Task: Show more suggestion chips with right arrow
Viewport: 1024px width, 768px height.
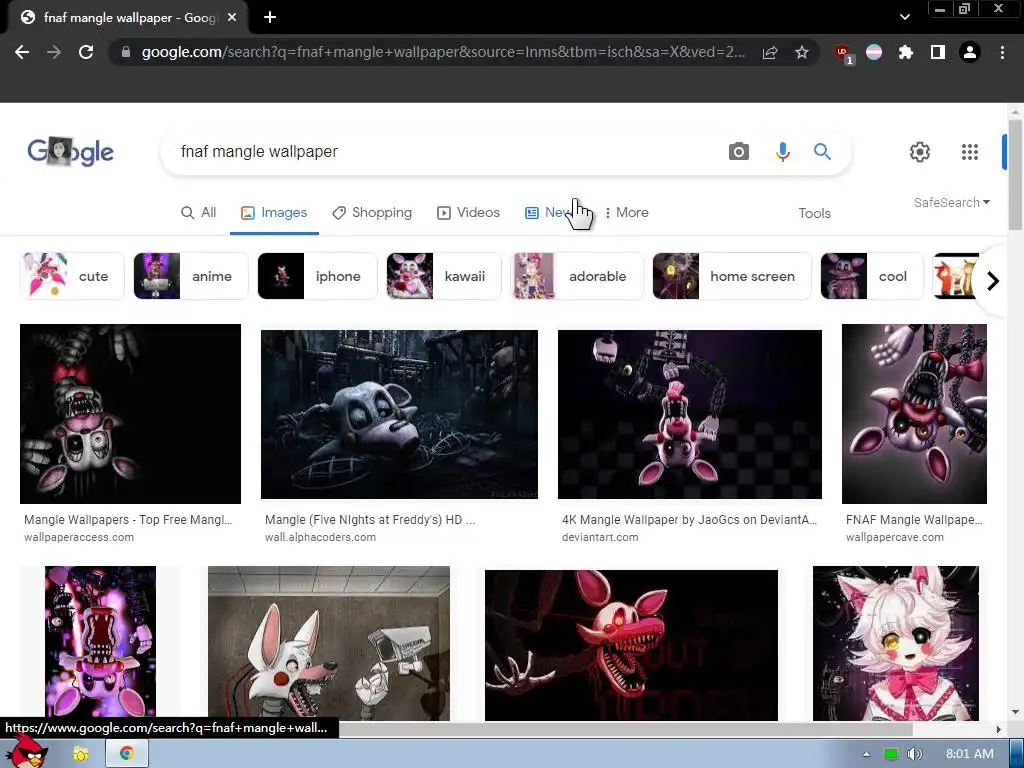Action: pos(993,281)
